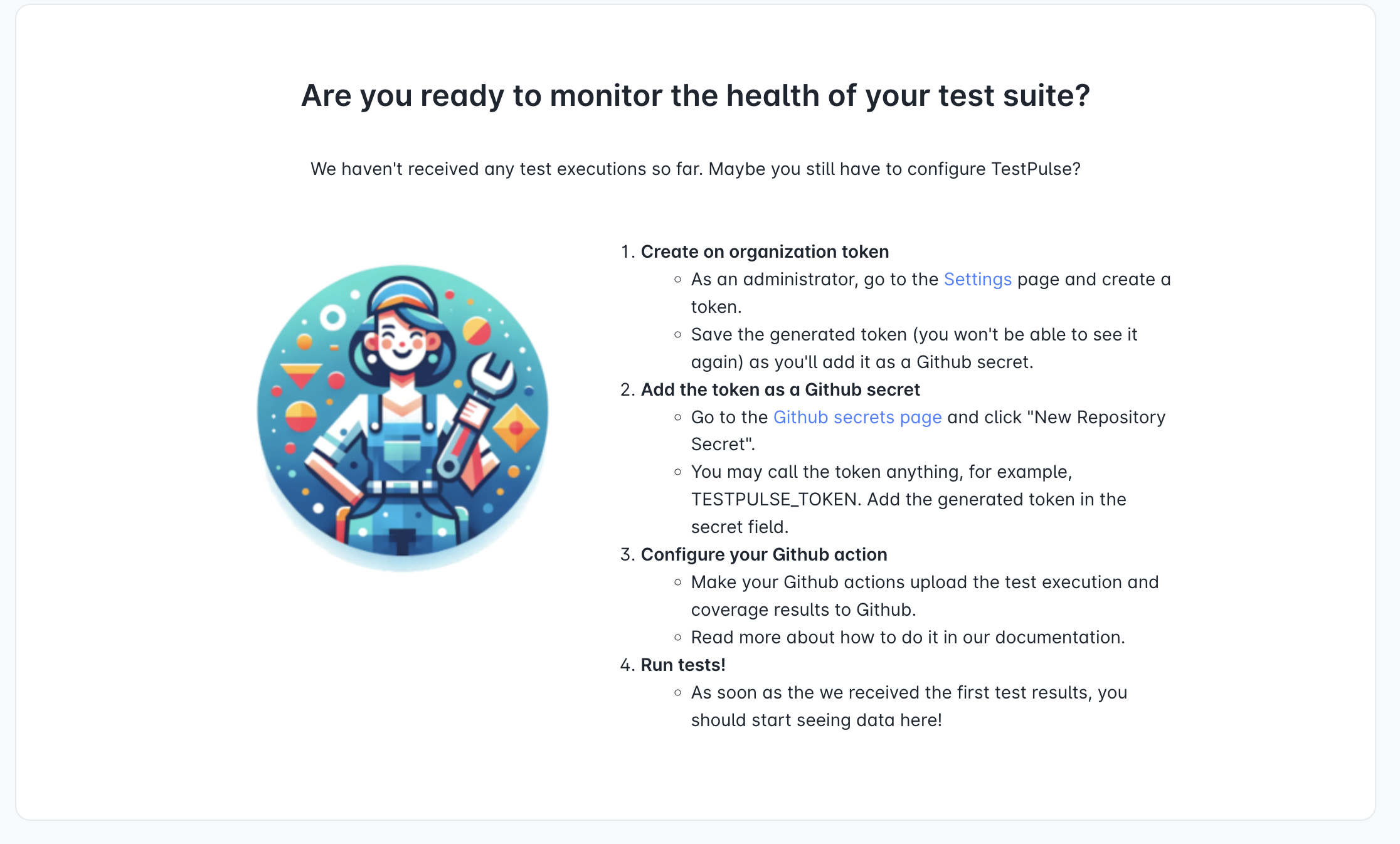Open the Github secrets page link
Image resolution: width=1400 pixels, height=844 pixels.
pyautogui.click(x=857, y=417)
